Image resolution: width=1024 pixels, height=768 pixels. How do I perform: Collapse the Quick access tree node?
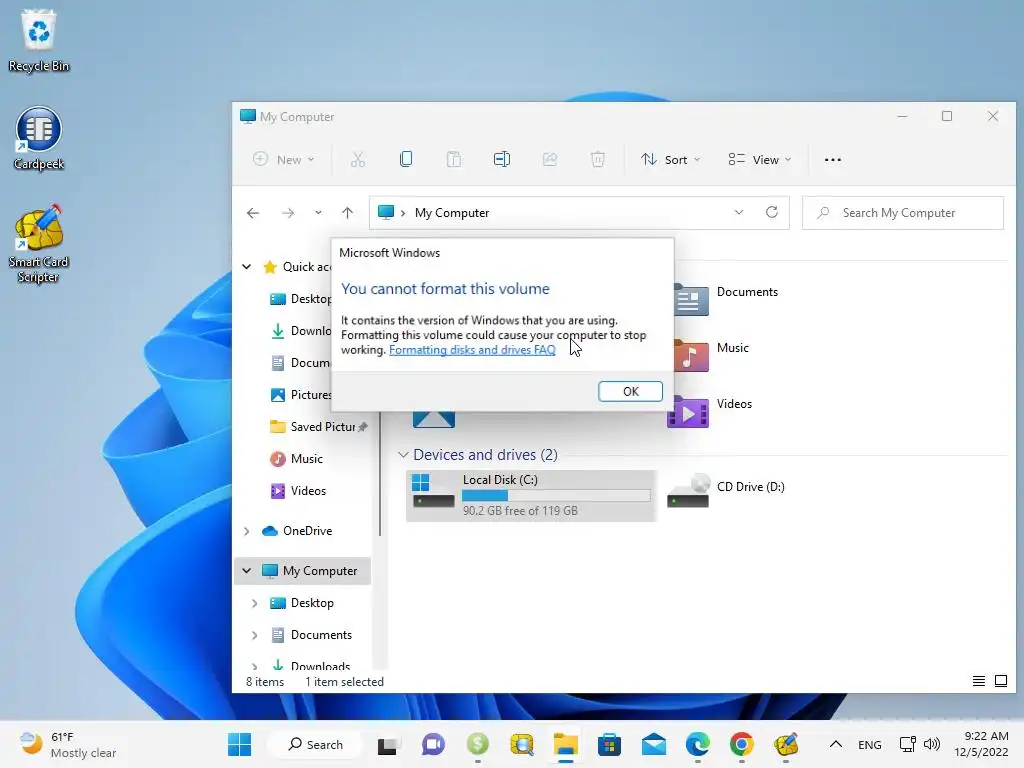(x=247, y=266)
